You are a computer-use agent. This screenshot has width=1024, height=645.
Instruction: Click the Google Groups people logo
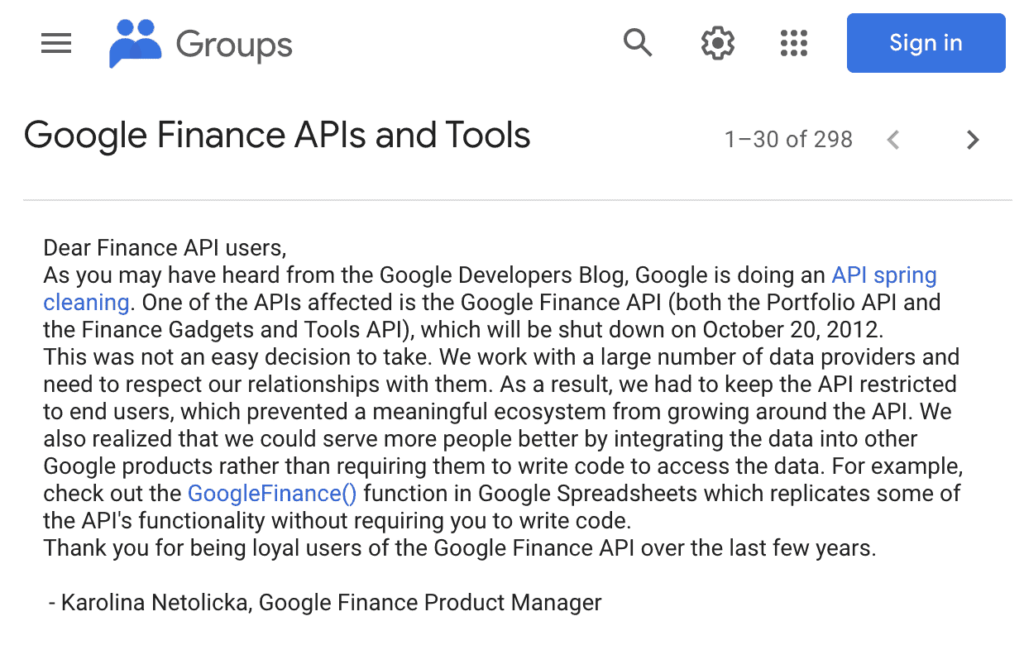[135, 43]
